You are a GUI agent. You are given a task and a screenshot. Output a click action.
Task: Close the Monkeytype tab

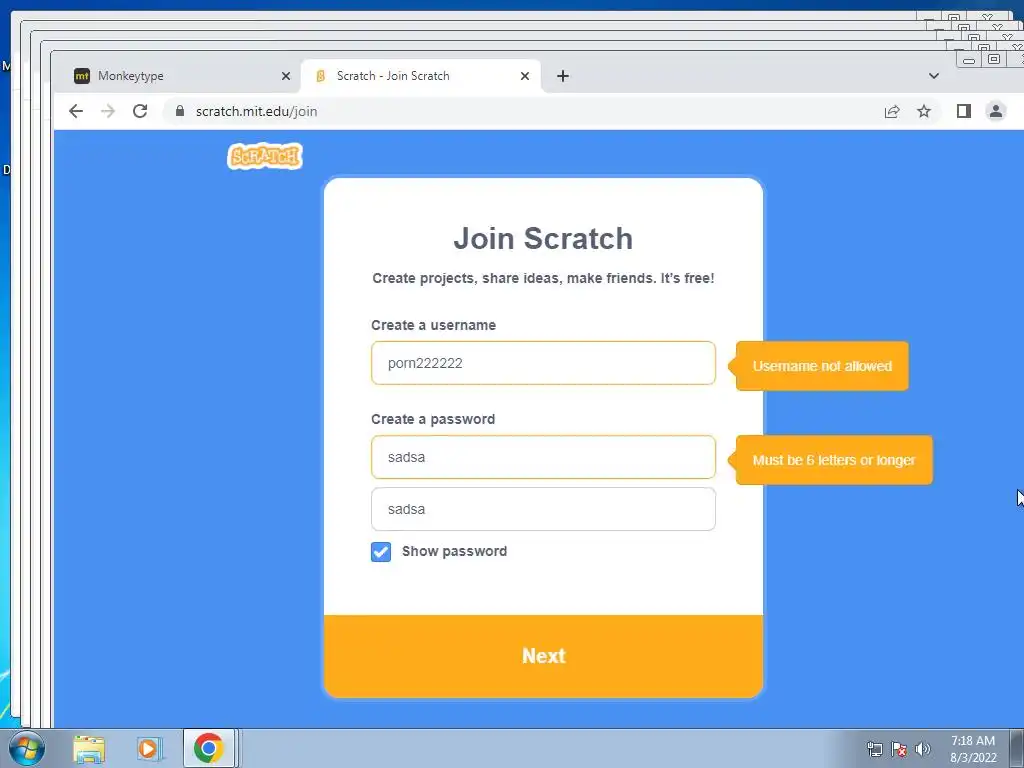click(x=285, y=76)
